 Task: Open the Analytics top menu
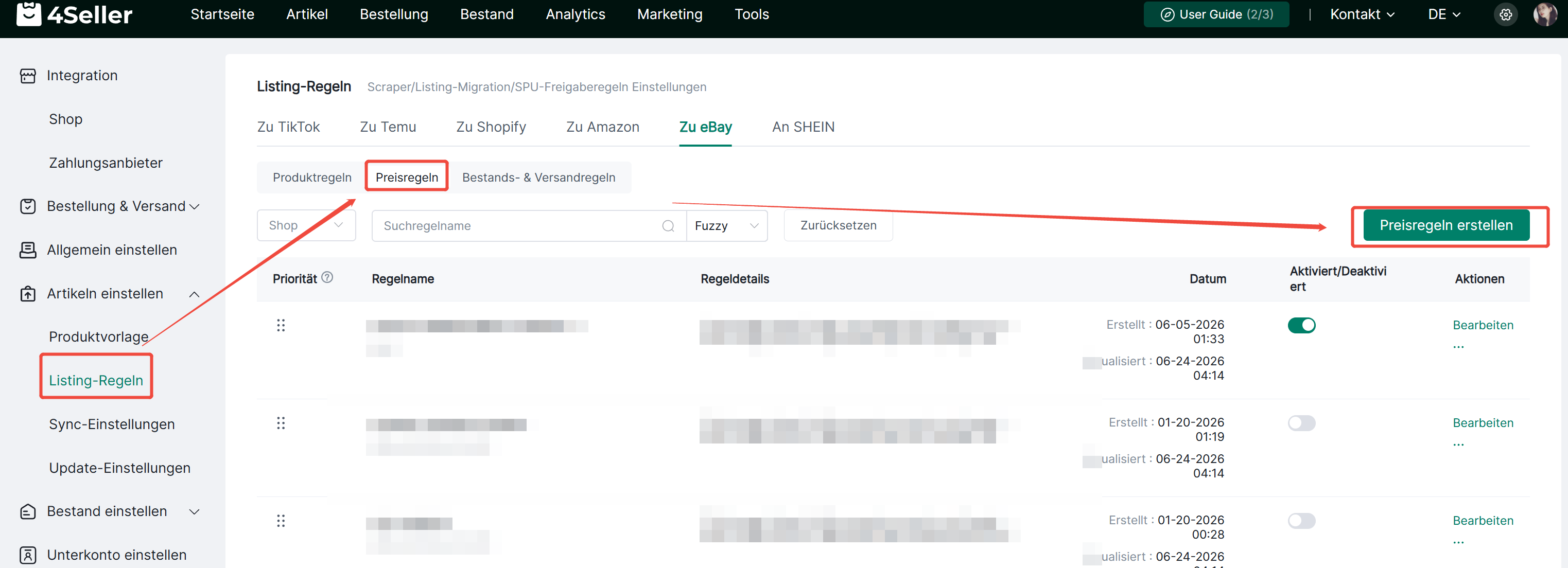click(575, 14)
